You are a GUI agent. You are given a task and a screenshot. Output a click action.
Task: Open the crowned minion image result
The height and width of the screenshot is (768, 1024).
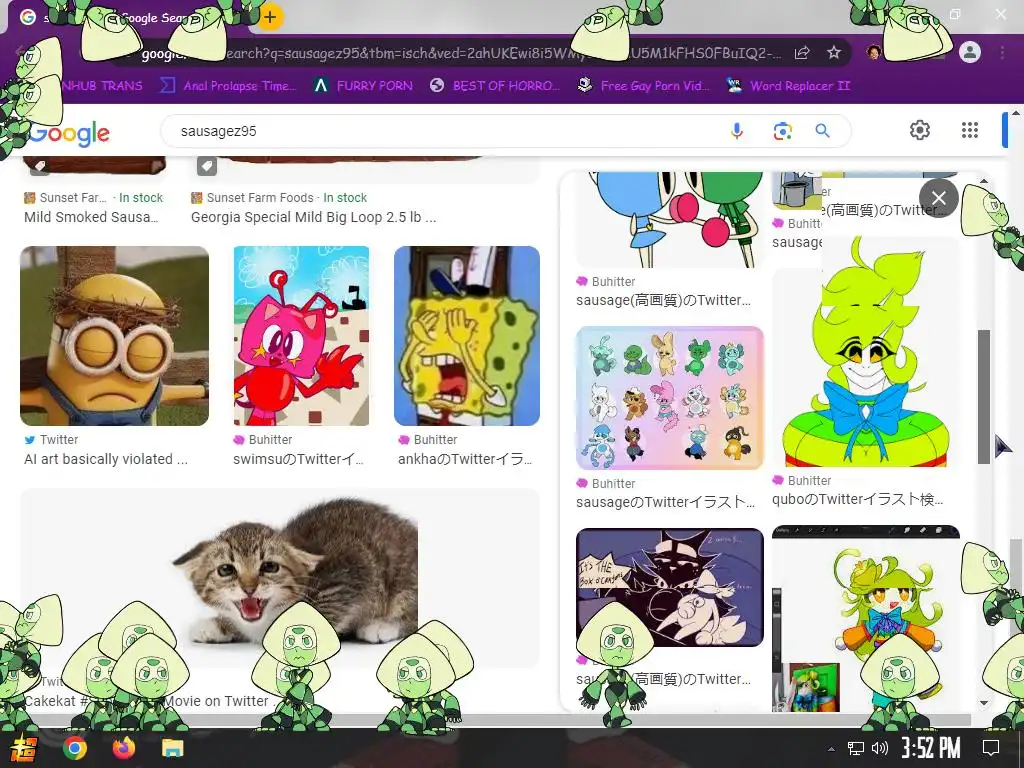(x=114, y=336)
